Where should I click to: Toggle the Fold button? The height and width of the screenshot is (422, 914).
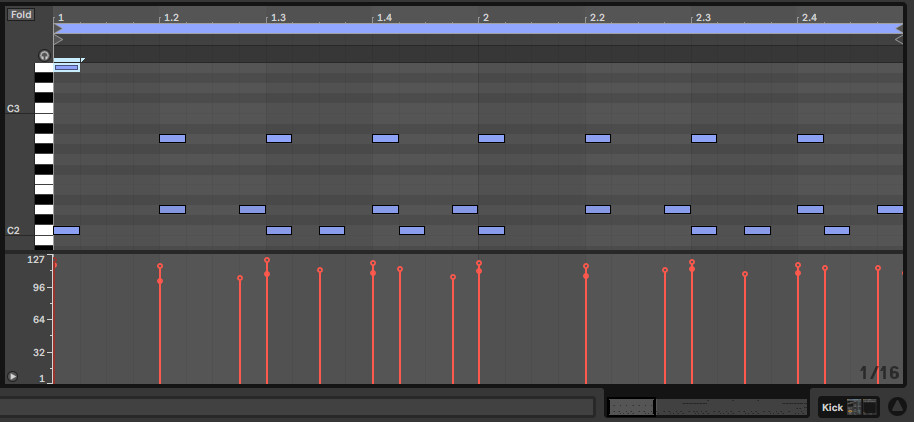21,15
